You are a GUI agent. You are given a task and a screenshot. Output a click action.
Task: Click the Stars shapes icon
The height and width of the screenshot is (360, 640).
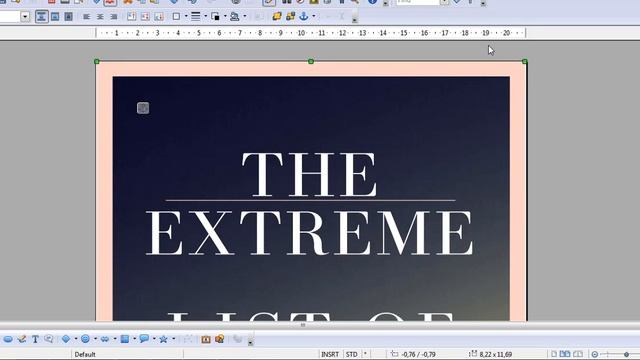[163, 339]
